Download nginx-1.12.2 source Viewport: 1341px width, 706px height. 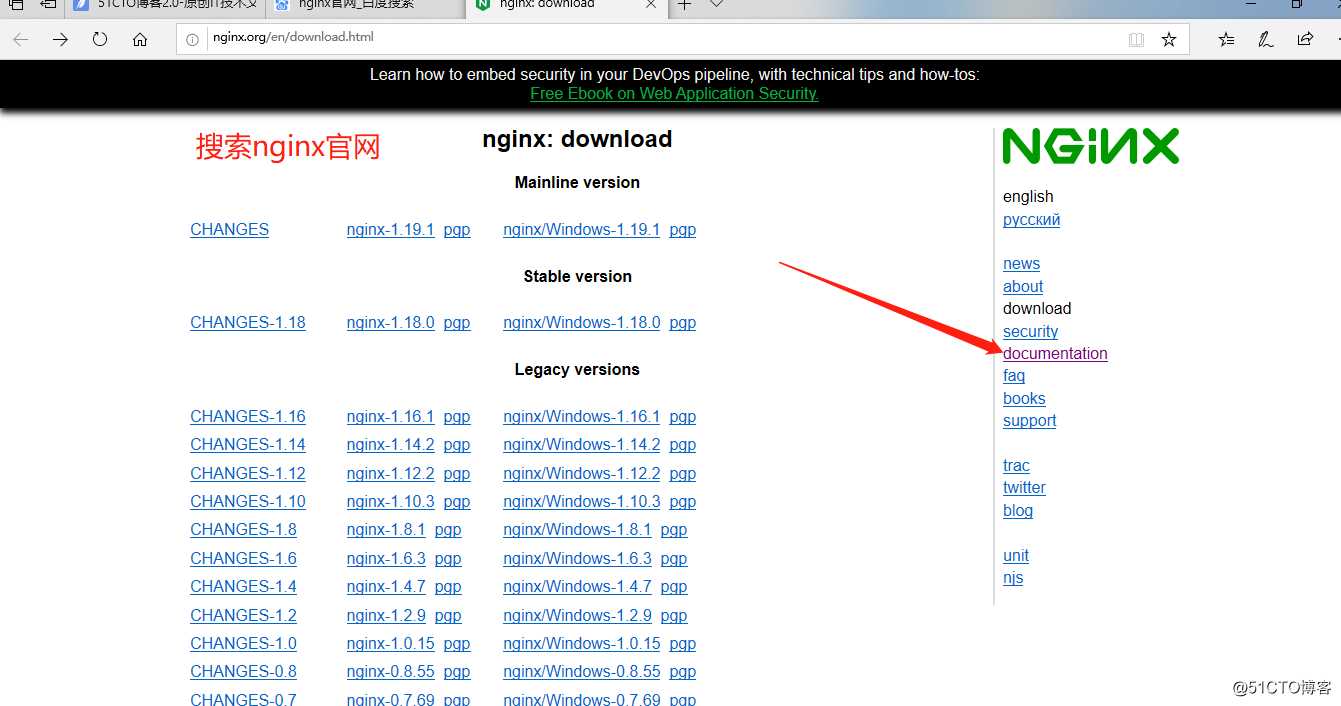(390, 473)
